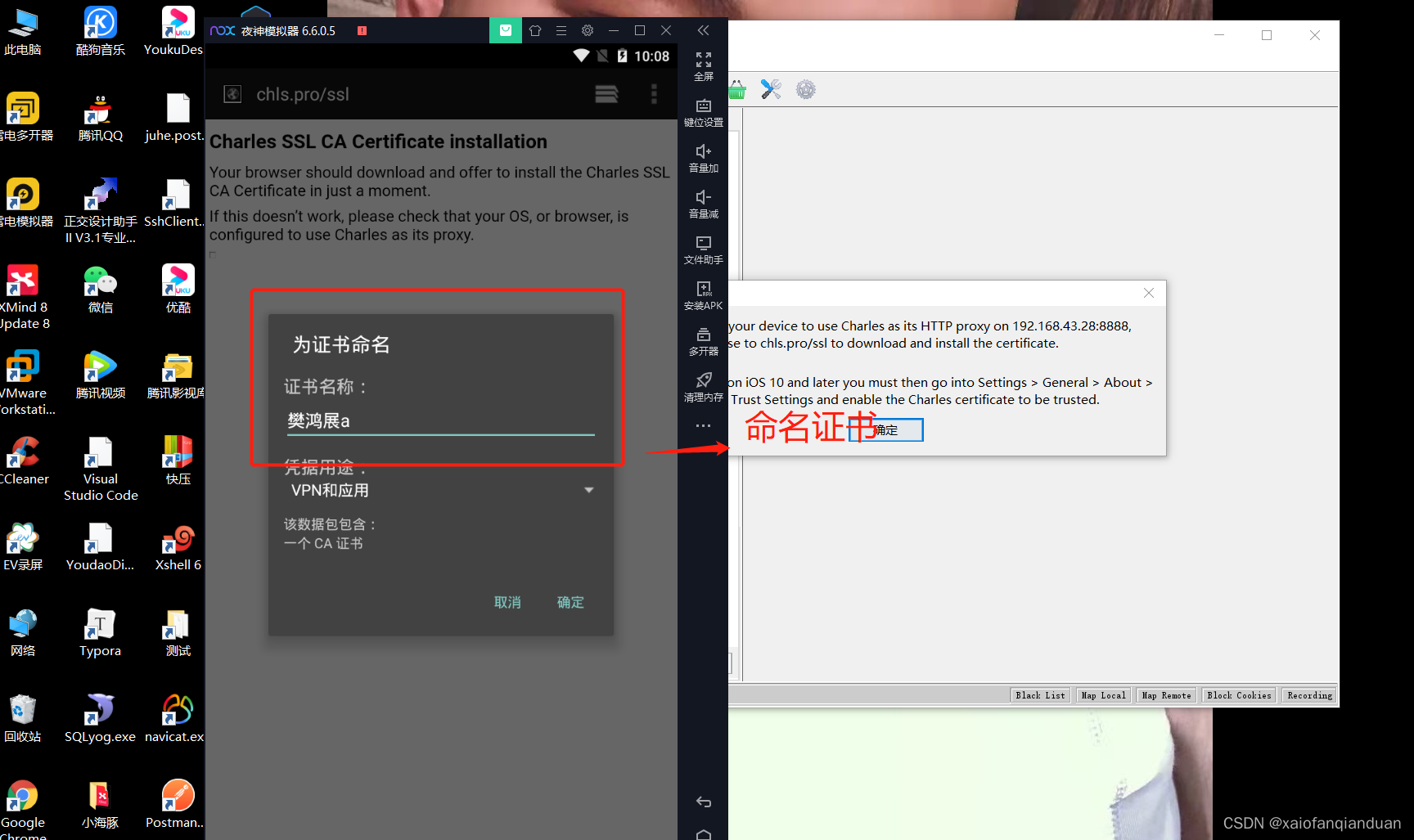The width and height of the screenshot is (1414, 840).
Task: Open the Postman desktop shortcut
Action: pos(177,805)
